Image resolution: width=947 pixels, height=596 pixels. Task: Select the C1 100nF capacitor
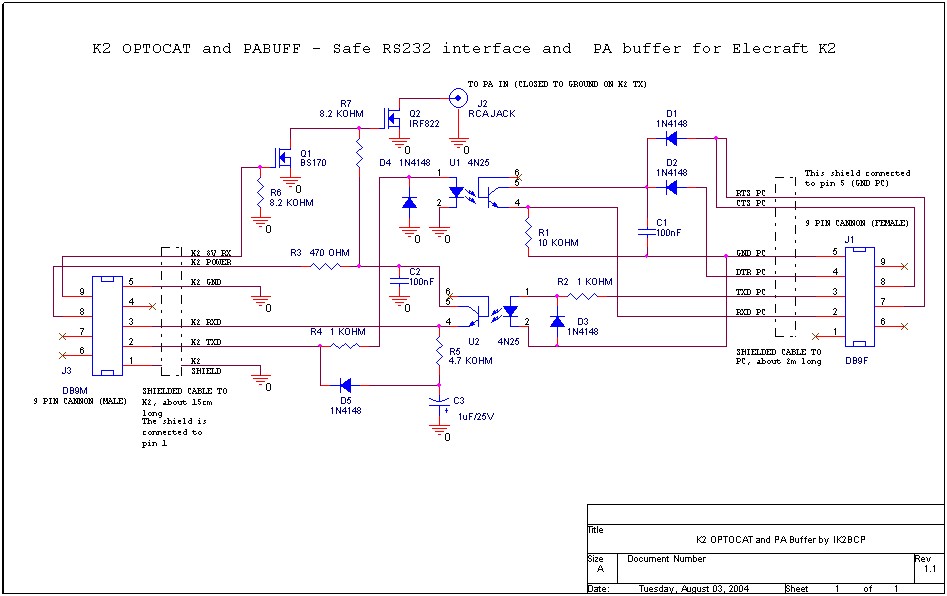pos(646,232)
